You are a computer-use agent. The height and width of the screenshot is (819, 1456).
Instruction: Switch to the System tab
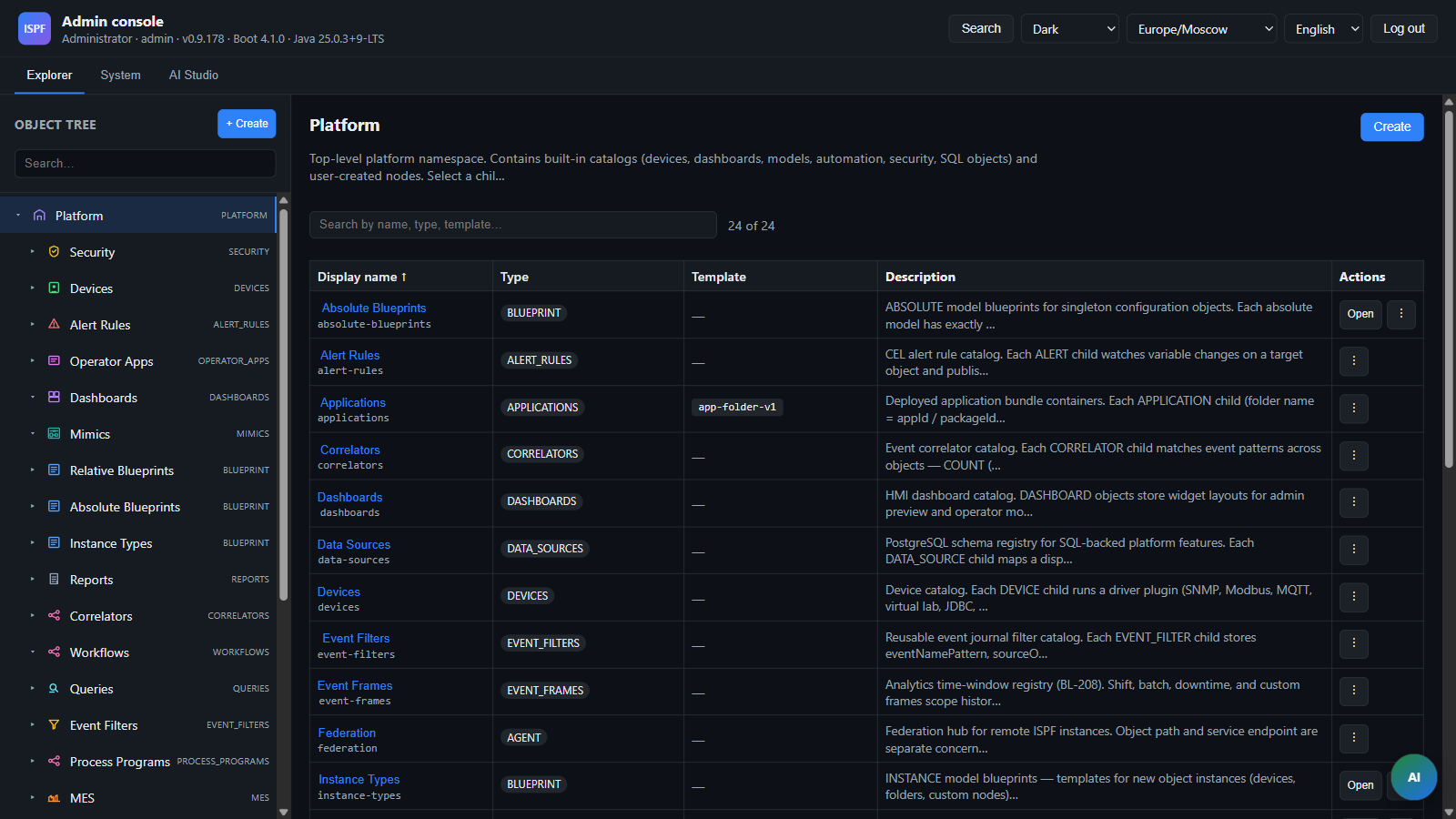[120, 76]
